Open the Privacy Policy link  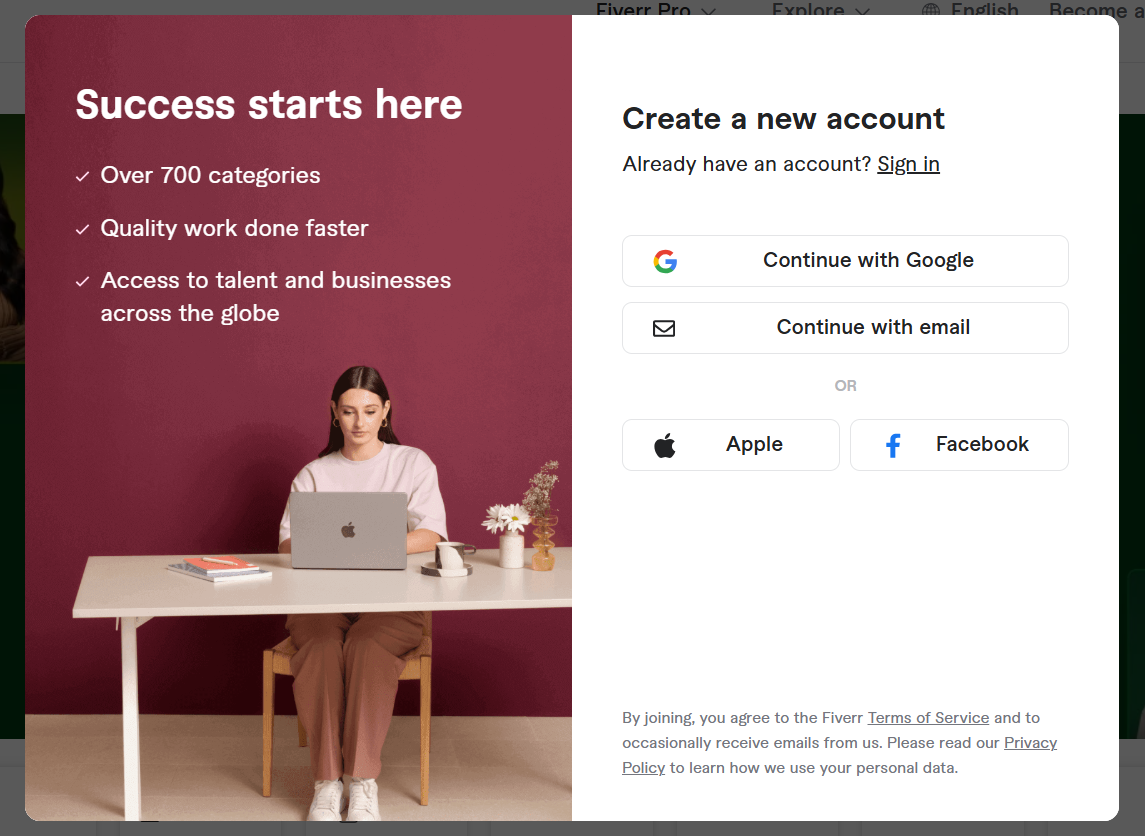coord(1030,743)
